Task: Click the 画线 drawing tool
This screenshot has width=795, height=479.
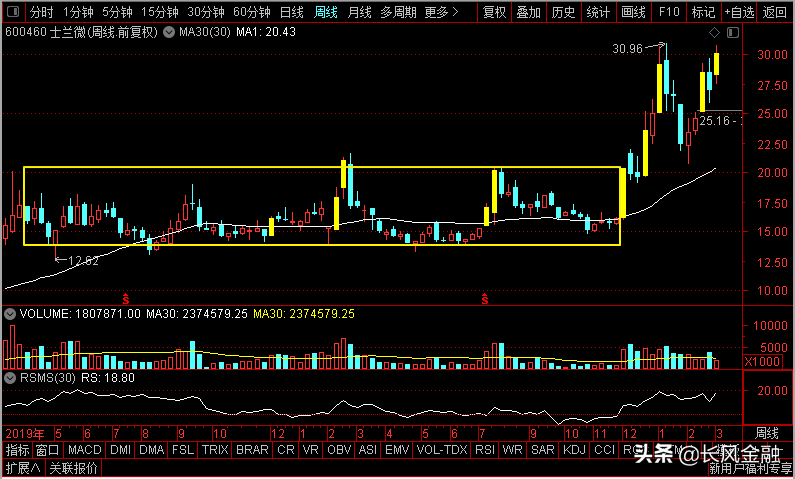Action: pos(634,12)
